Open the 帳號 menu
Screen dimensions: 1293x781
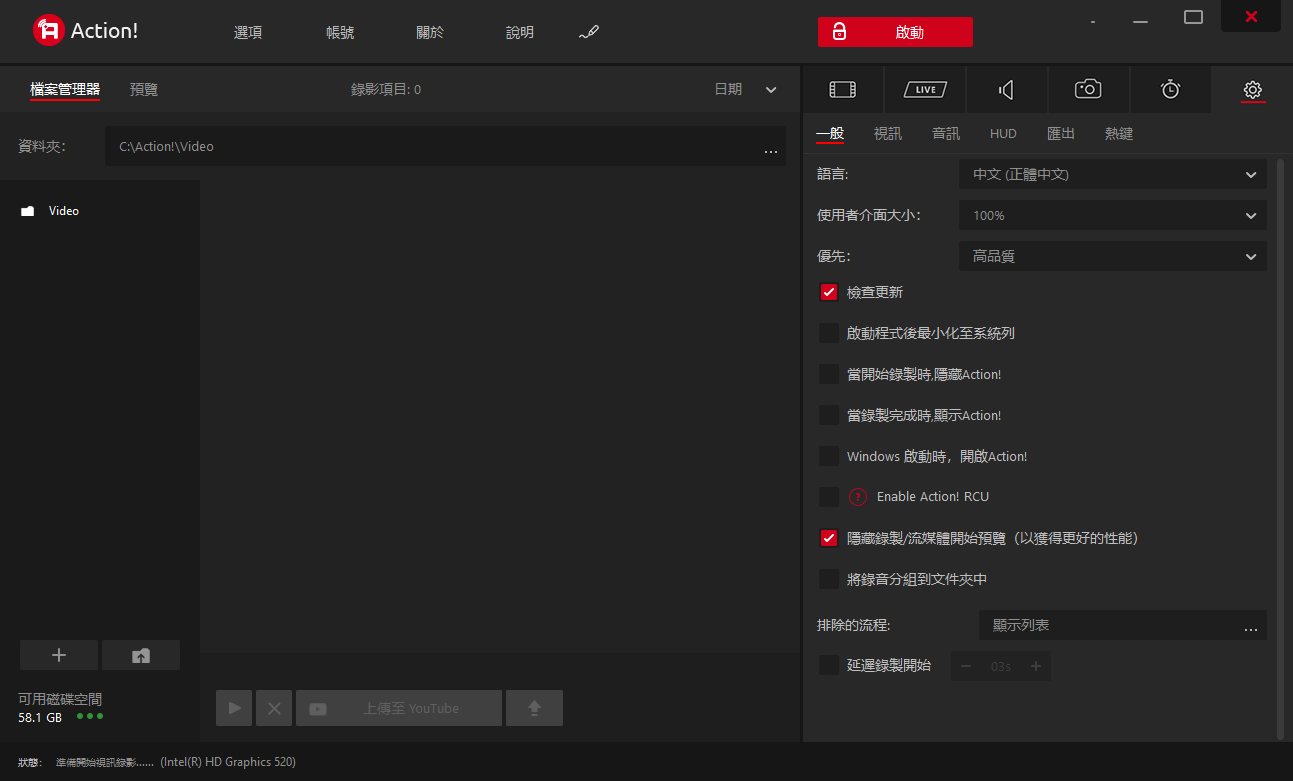point(340,32)
